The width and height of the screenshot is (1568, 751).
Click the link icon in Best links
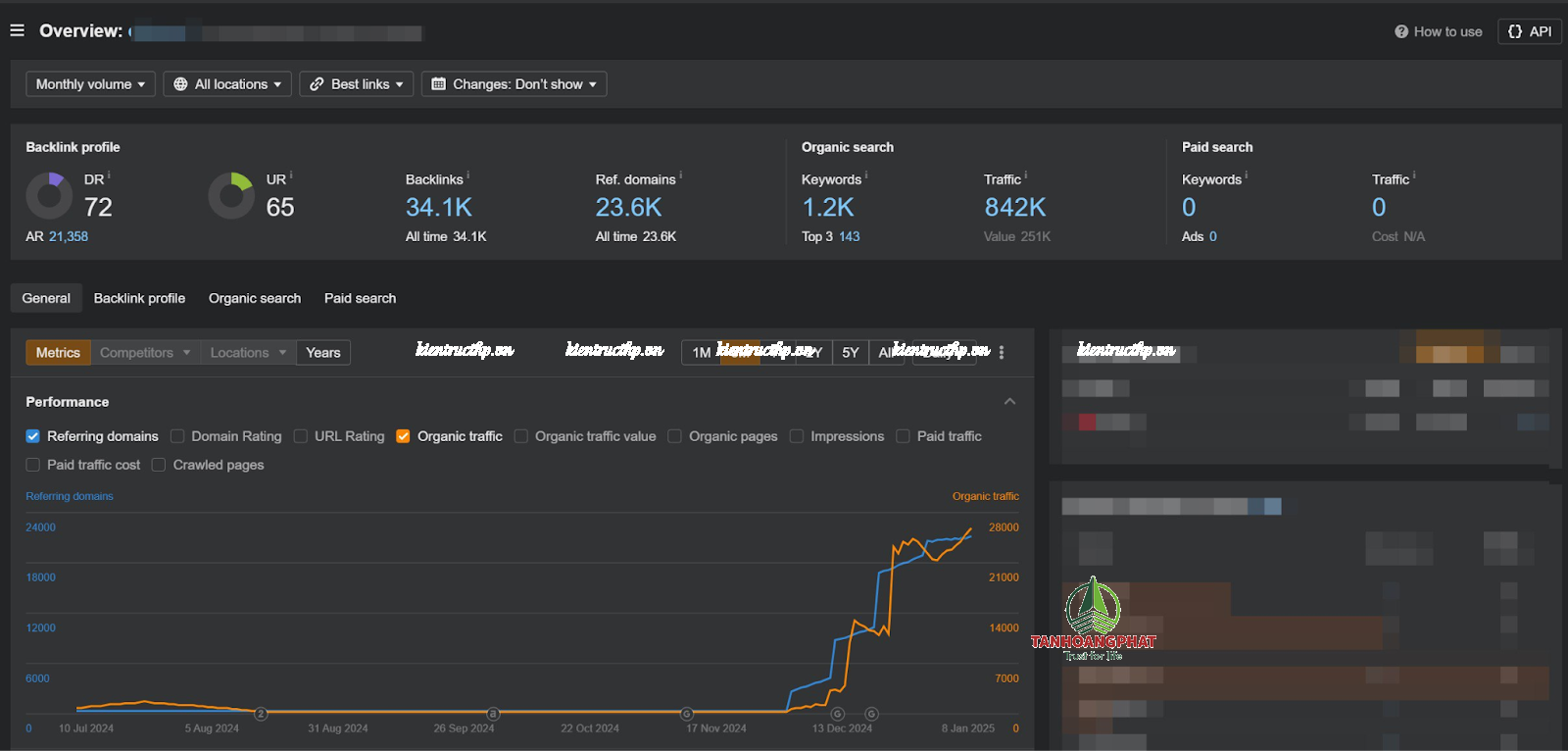[x=317, y=84]
